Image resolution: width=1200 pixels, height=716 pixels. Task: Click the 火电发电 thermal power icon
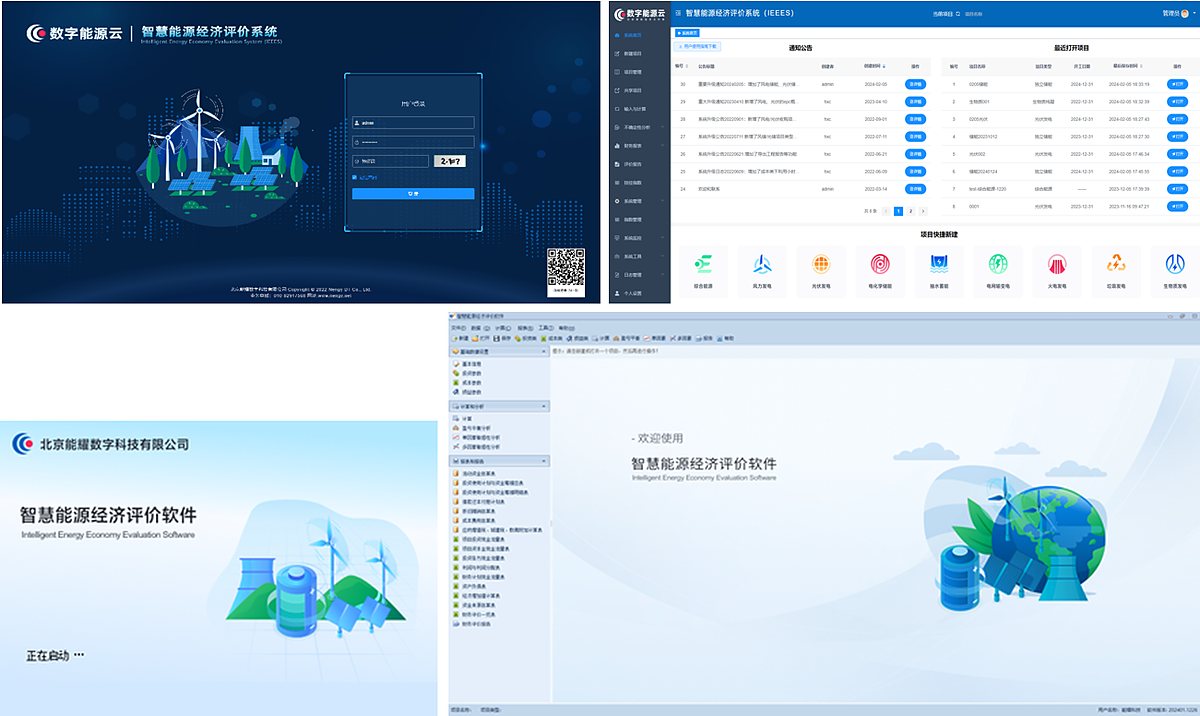(1057, 264)
